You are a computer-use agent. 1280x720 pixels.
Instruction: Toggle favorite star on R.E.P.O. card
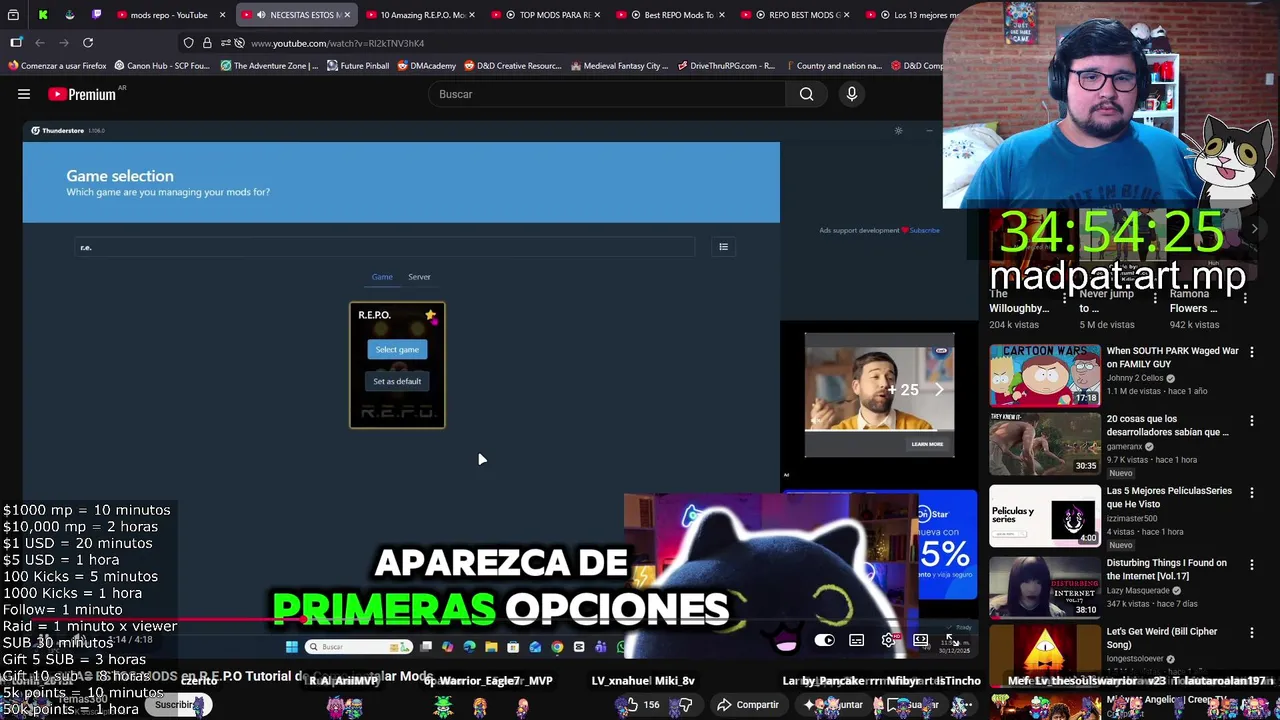(x=430, y=315)
